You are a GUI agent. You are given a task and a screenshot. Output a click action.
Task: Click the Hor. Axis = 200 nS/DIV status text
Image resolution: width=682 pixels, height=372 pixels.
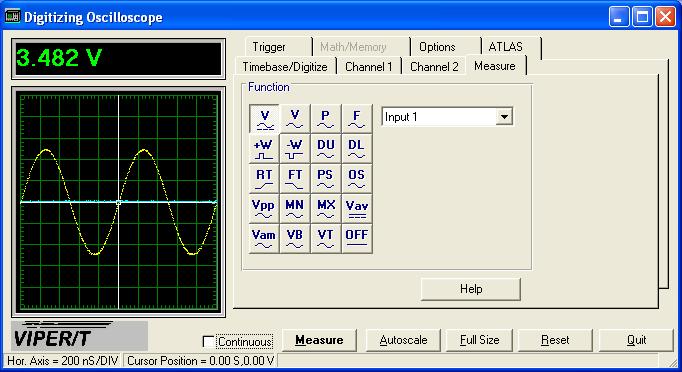[63, 361]
